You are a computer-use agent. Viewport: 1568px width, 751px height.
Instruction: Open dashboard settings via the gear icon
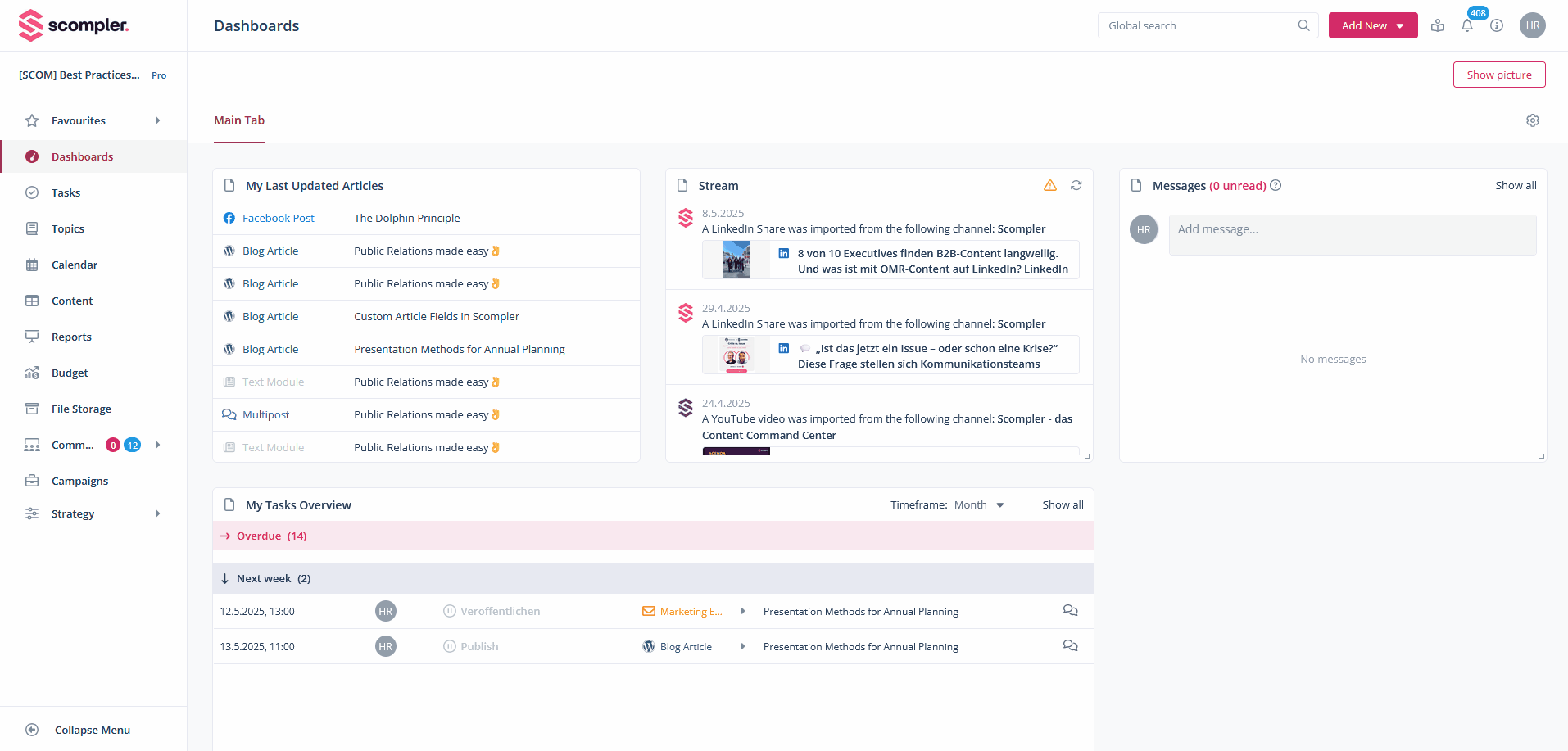pos(1533,120)
